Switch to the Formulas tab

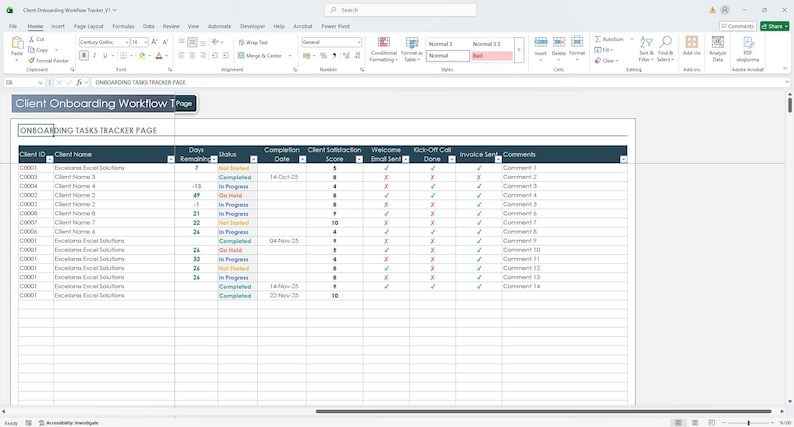(124, 26)
